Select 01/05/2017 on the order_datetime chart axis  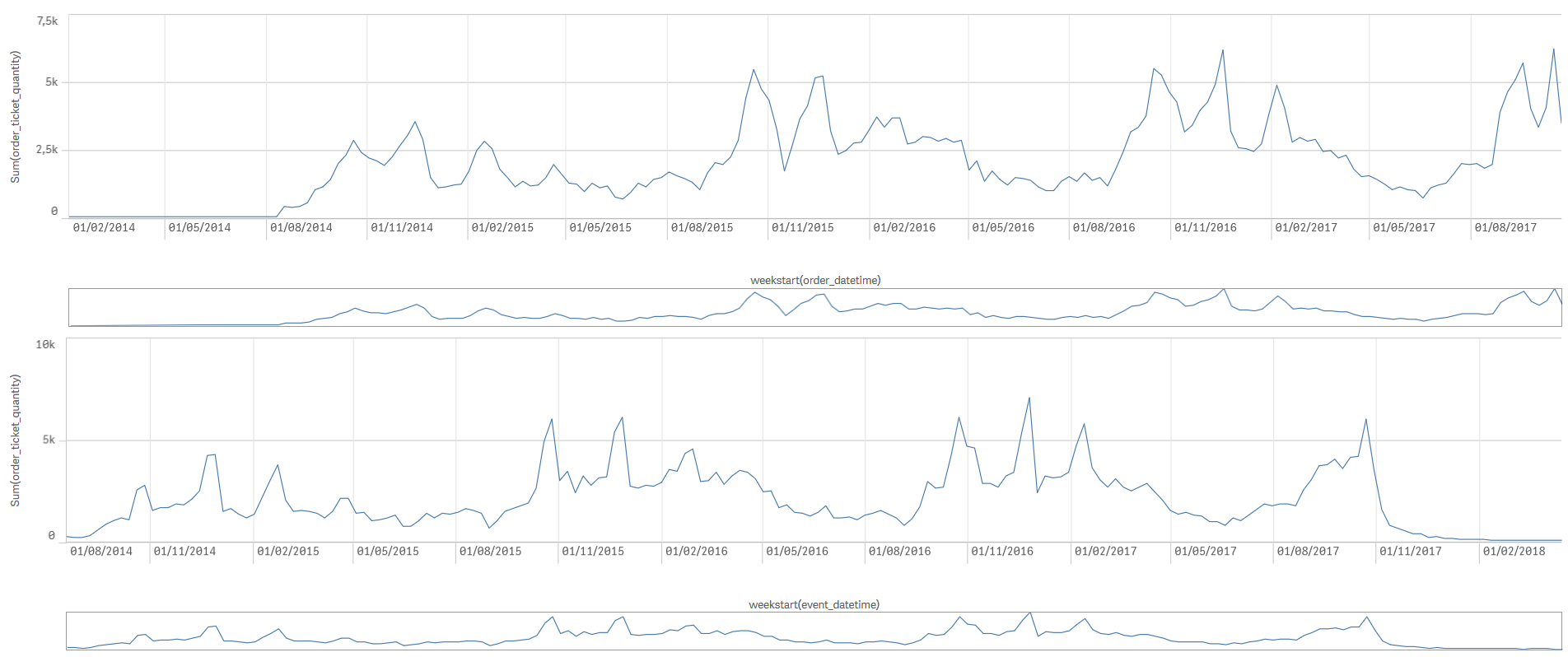1404,227
